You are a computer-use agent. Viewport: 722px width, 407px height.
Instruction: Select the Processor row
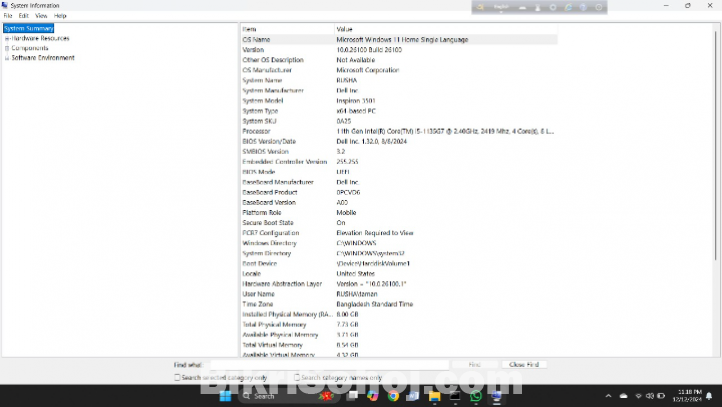click(399, 131)
